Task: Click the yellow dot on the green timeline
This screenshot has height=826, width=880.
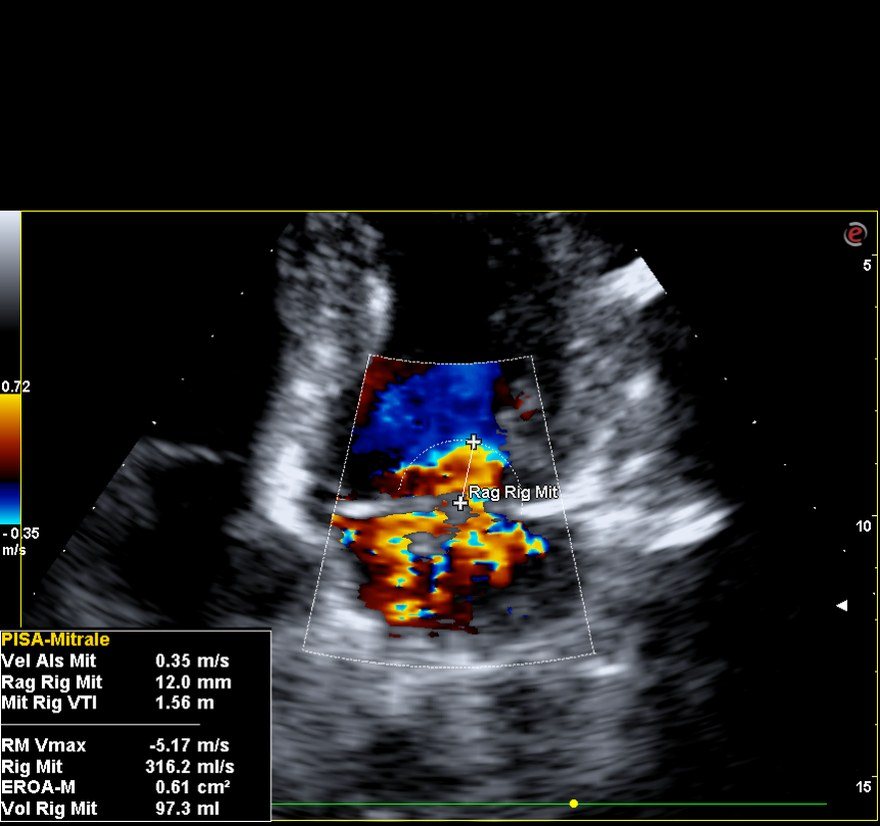Action: click(x=574, y=804)
